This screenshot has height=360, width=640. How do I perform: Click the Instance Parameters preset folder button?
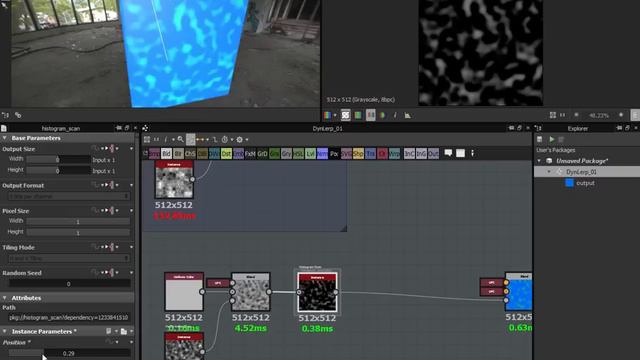pos(124,331)
